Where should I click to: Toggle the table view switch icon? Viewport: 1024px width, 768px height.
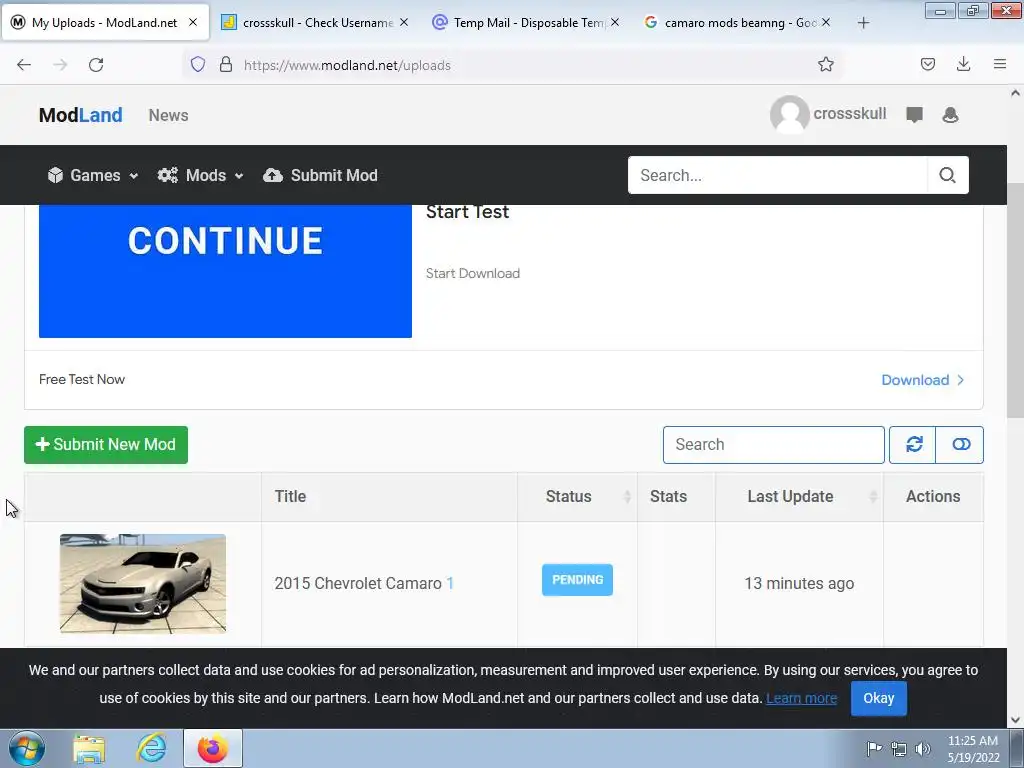click(960, 445)
